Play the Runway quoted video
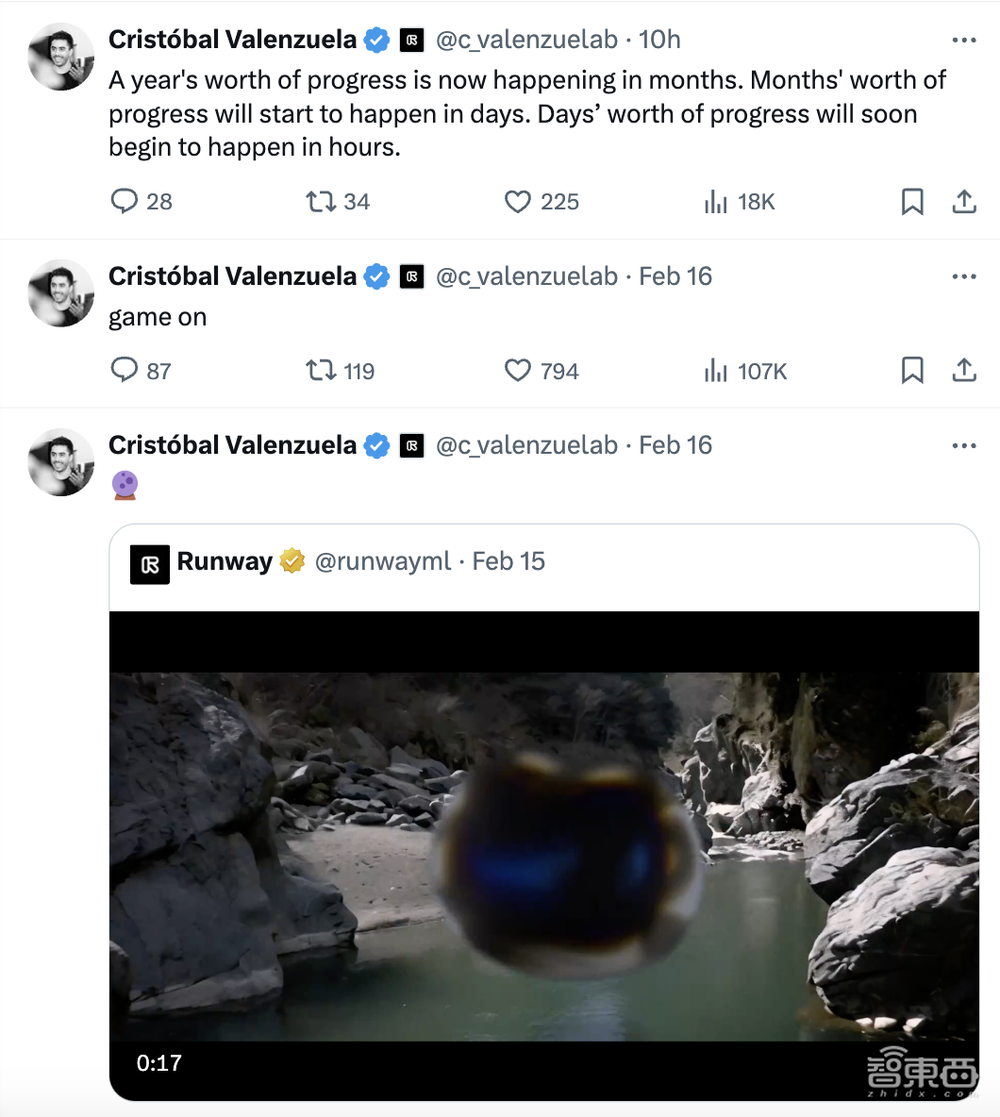Screen dimensions: 1000x1117 (x=544, y=855)
